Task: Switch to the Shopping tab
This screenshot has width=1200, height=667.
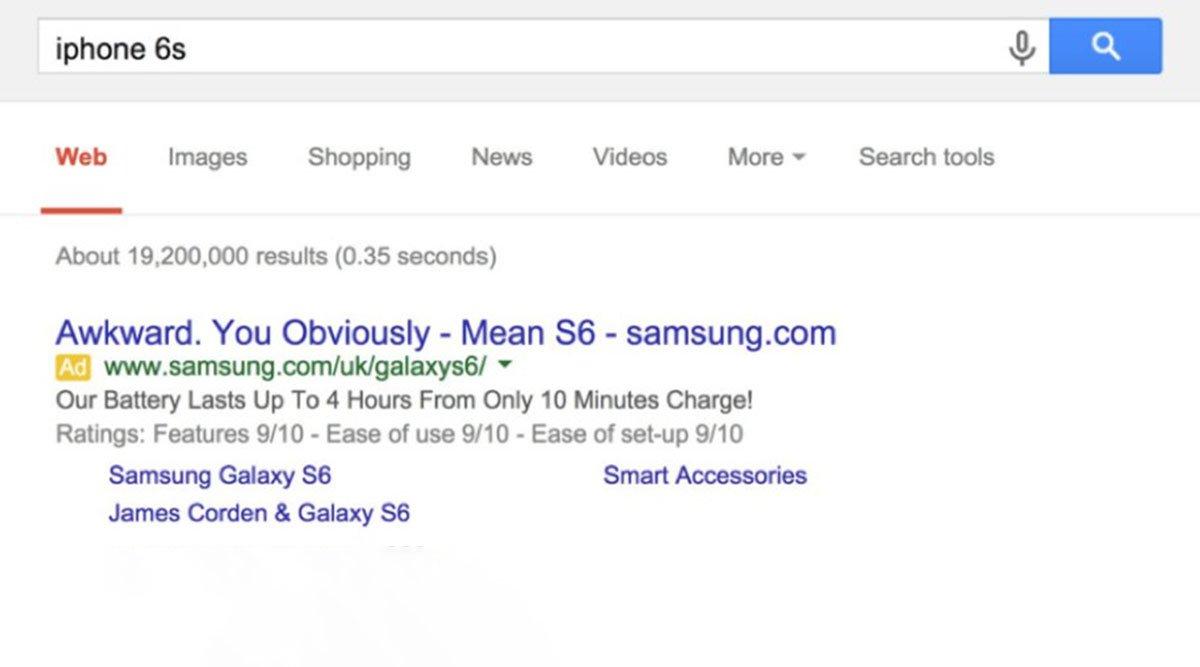Action: point(358,157)
